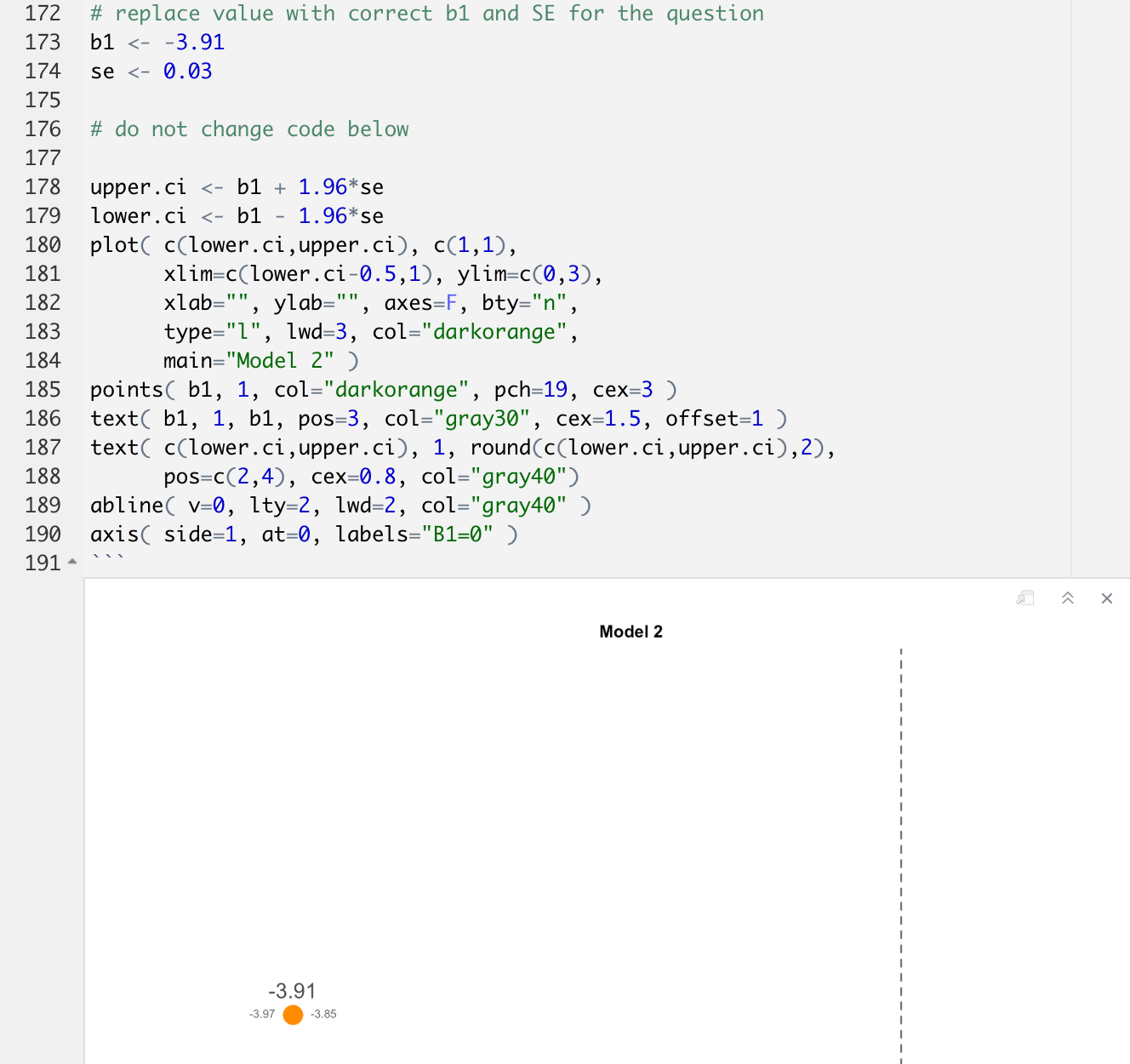This screenshot has height=1064, width=1130.
Task: Click the -3.91 label above the point
Action: (x=290, y=991)
